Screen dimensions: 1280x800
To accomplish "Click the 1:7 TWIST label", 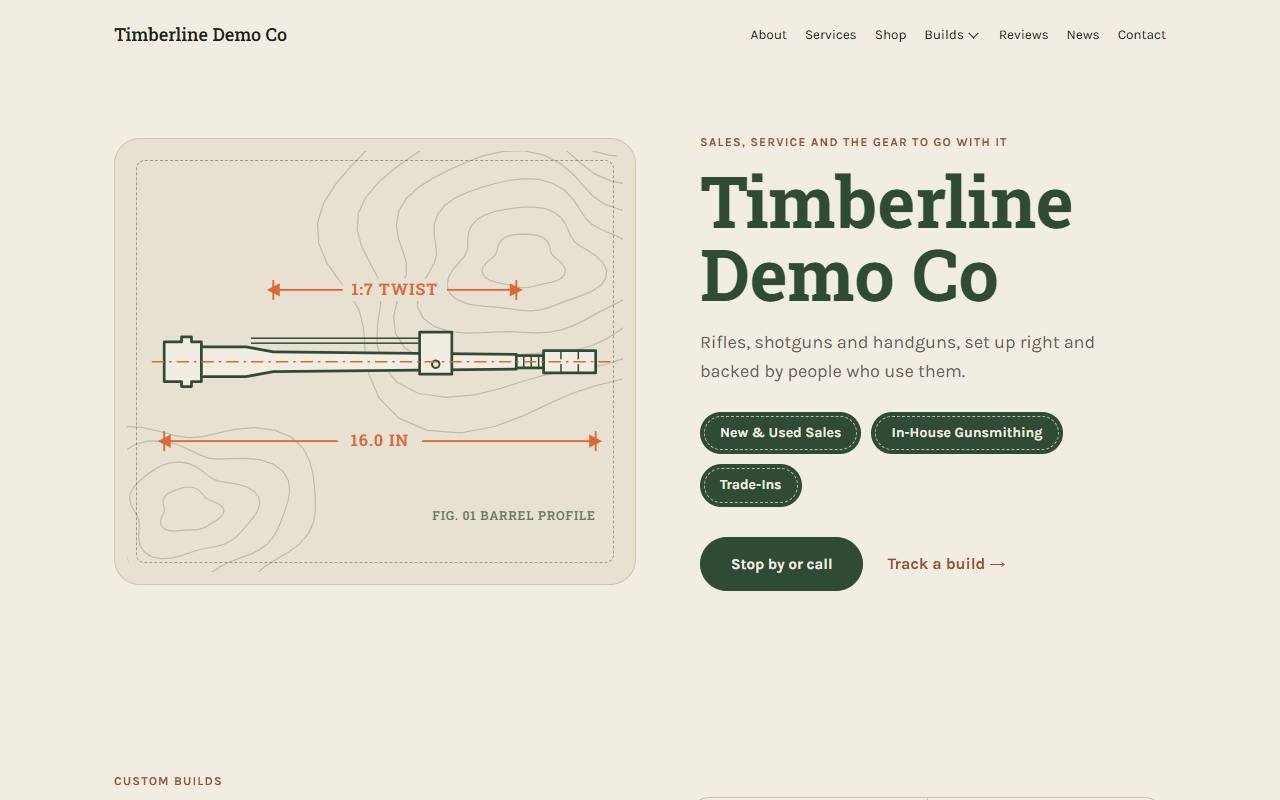I will pos(394,290).
